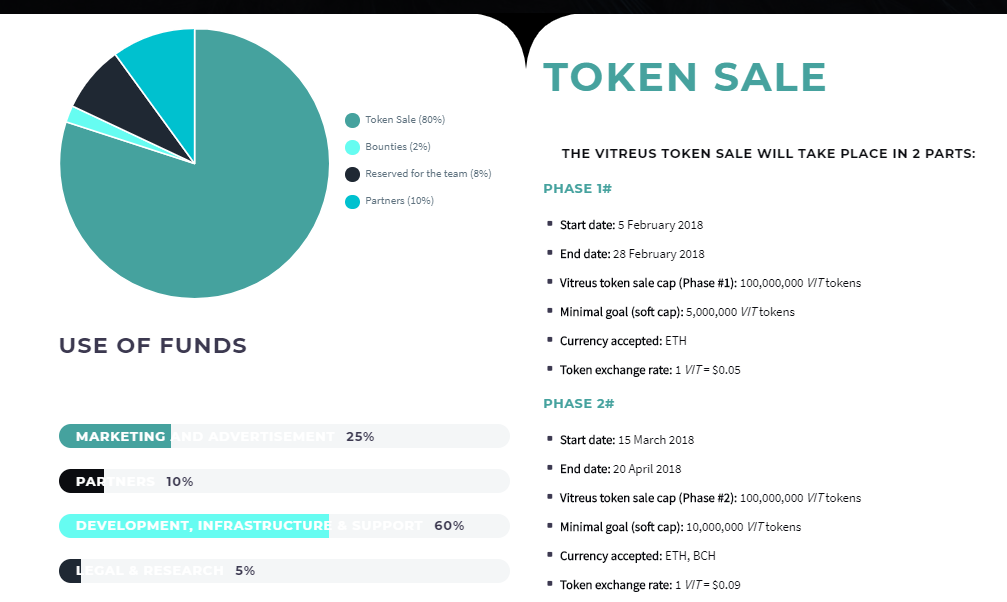Click the Token Sale (80%) legend dot

353,120
